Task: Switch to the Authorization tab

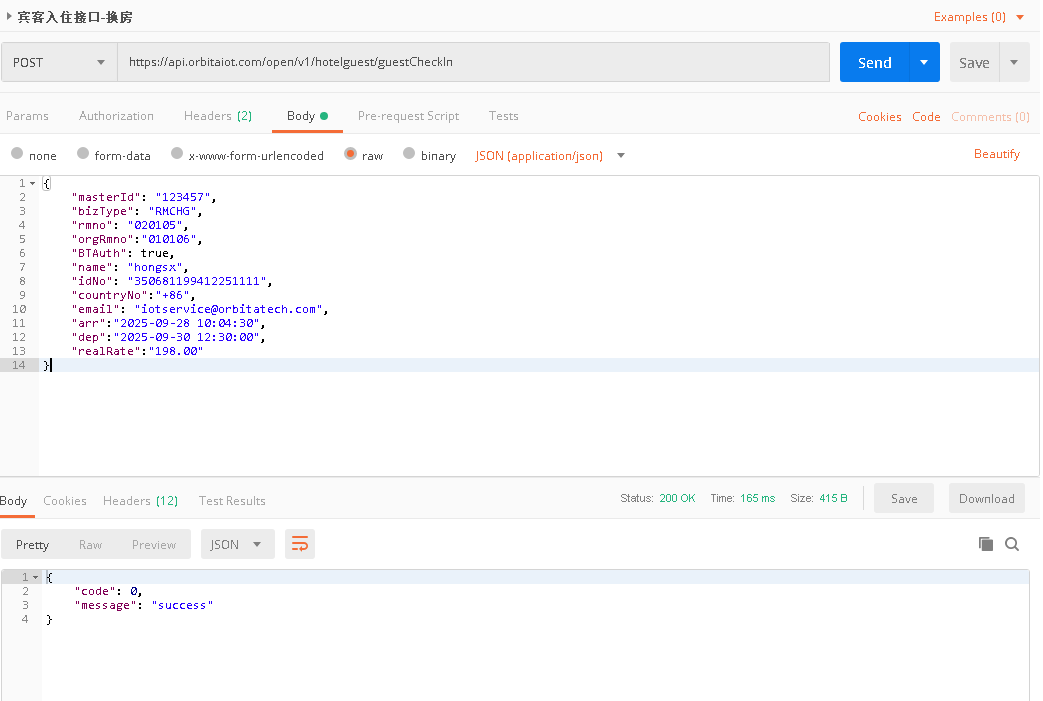Action: pos(116,116)
